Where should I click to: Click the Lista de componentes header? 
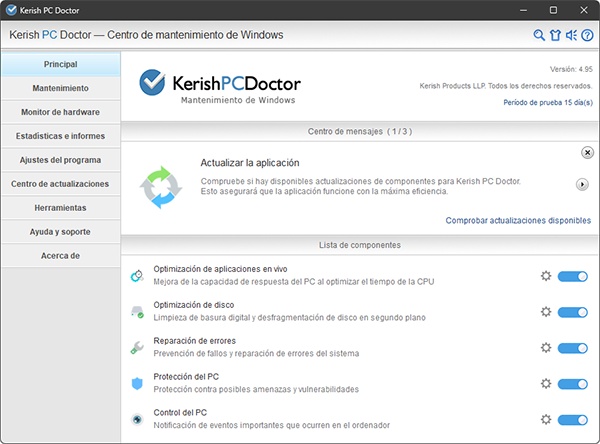tap(360, 245)
